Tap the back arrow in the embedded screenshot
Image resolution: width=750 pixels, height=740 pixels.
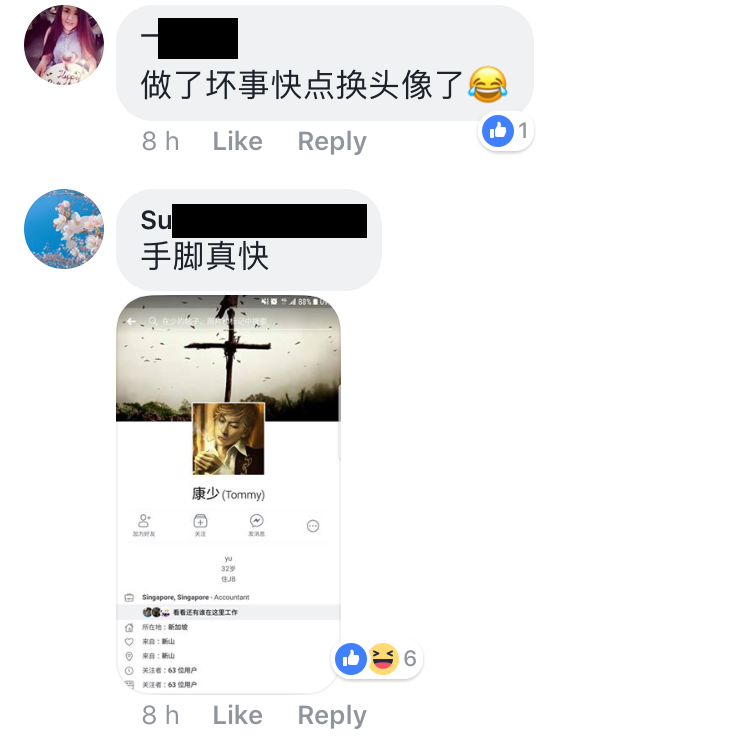point(131,321)
